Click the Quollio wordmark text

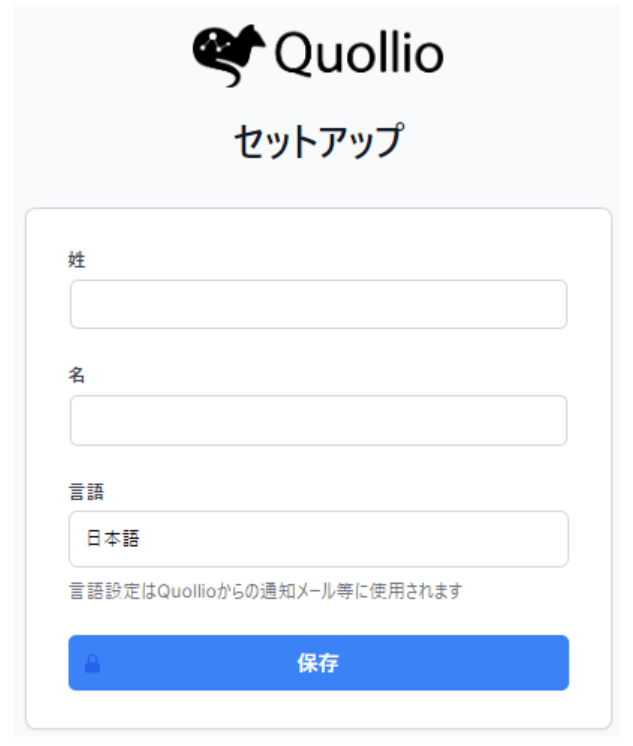point(359,54)
